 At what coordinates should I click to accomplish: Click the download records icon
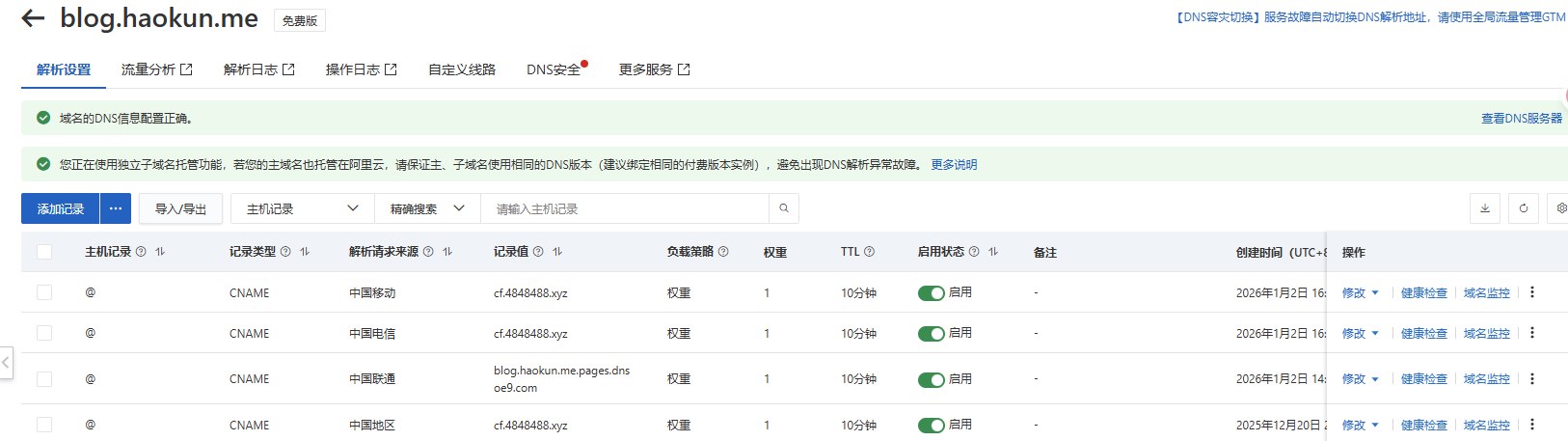click(1485, 208)
